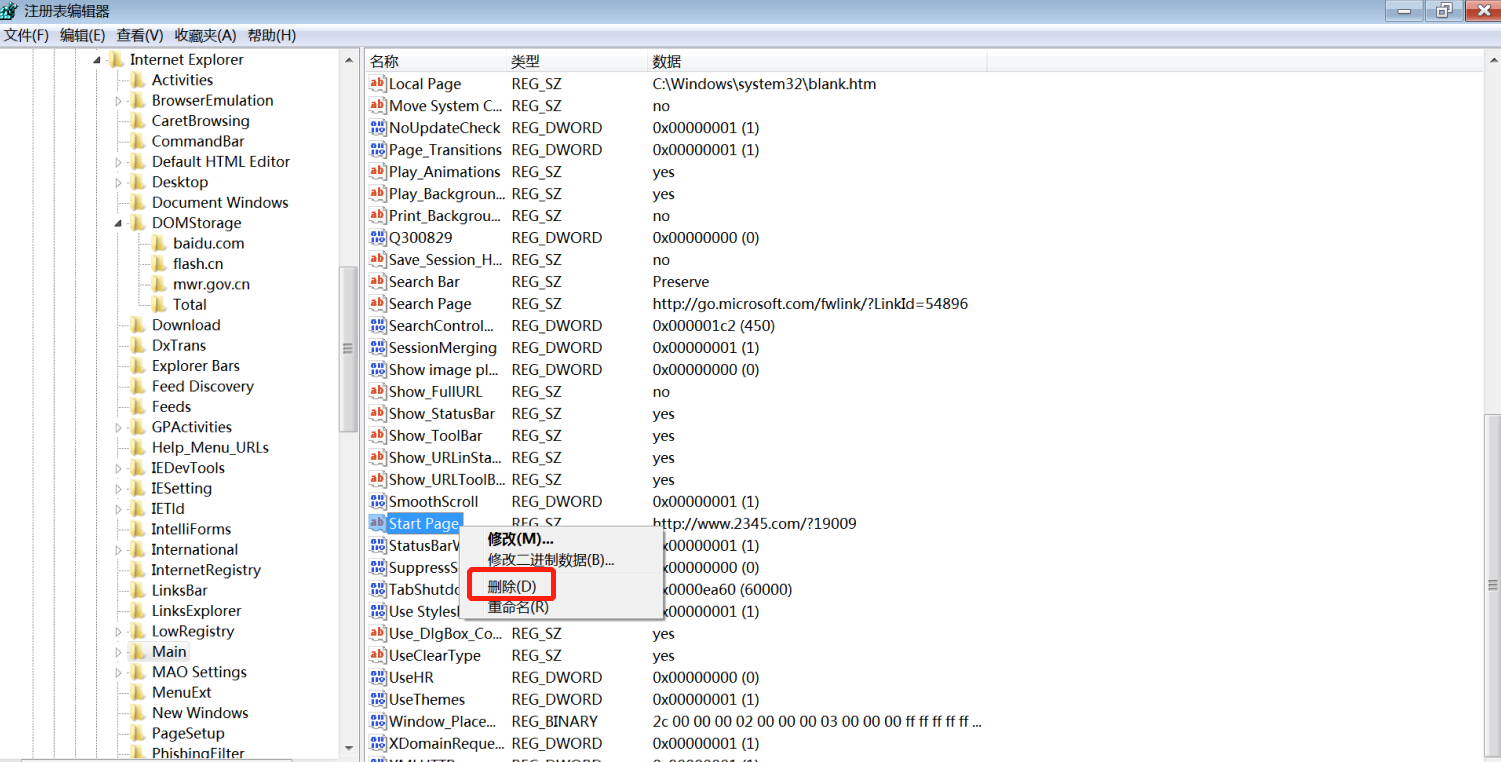Click the string icon beside Start Page
The height and width of the screenshot is (762, 1501).
pos(378,523)
